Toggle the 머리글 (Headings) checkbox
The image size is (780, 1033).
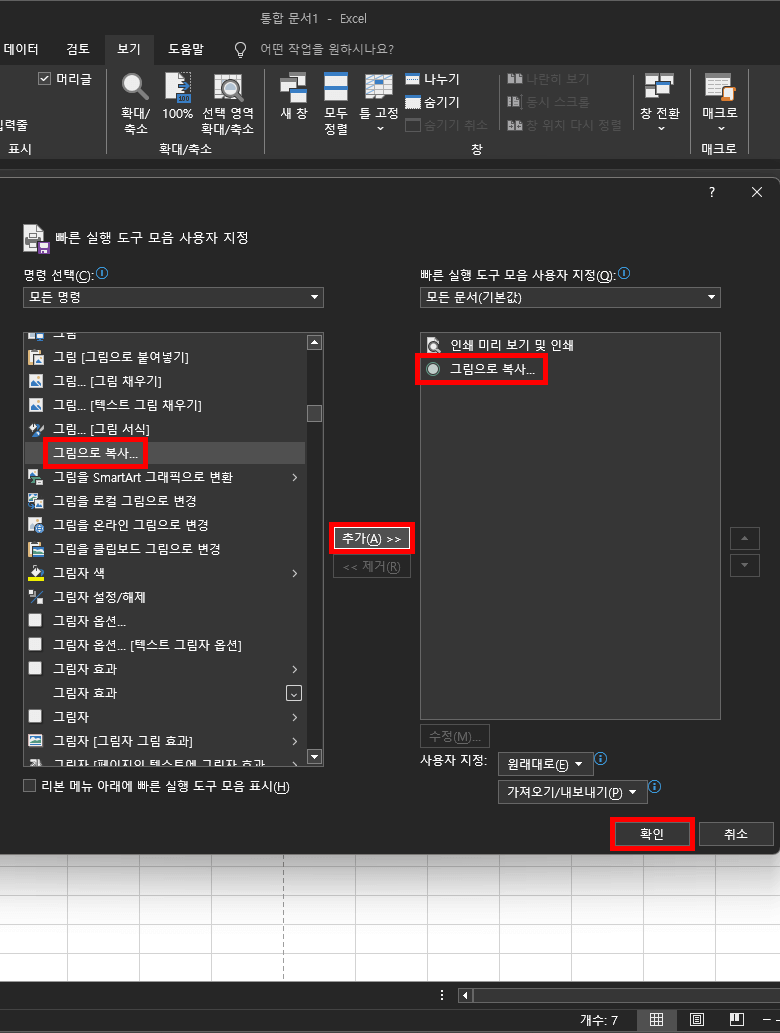[45, 79]
